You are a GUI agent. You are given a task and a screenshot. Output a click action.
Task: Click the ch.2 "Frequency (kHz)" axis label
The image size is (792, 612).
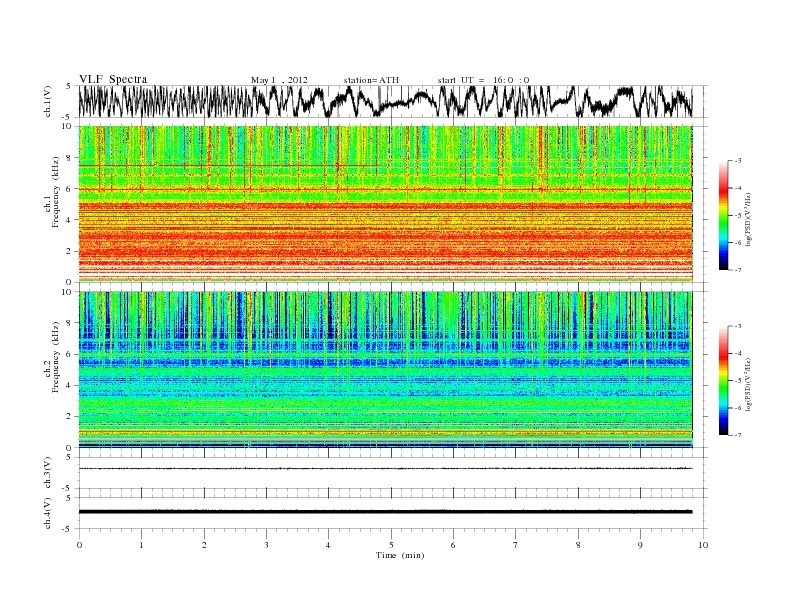(55, 356)
